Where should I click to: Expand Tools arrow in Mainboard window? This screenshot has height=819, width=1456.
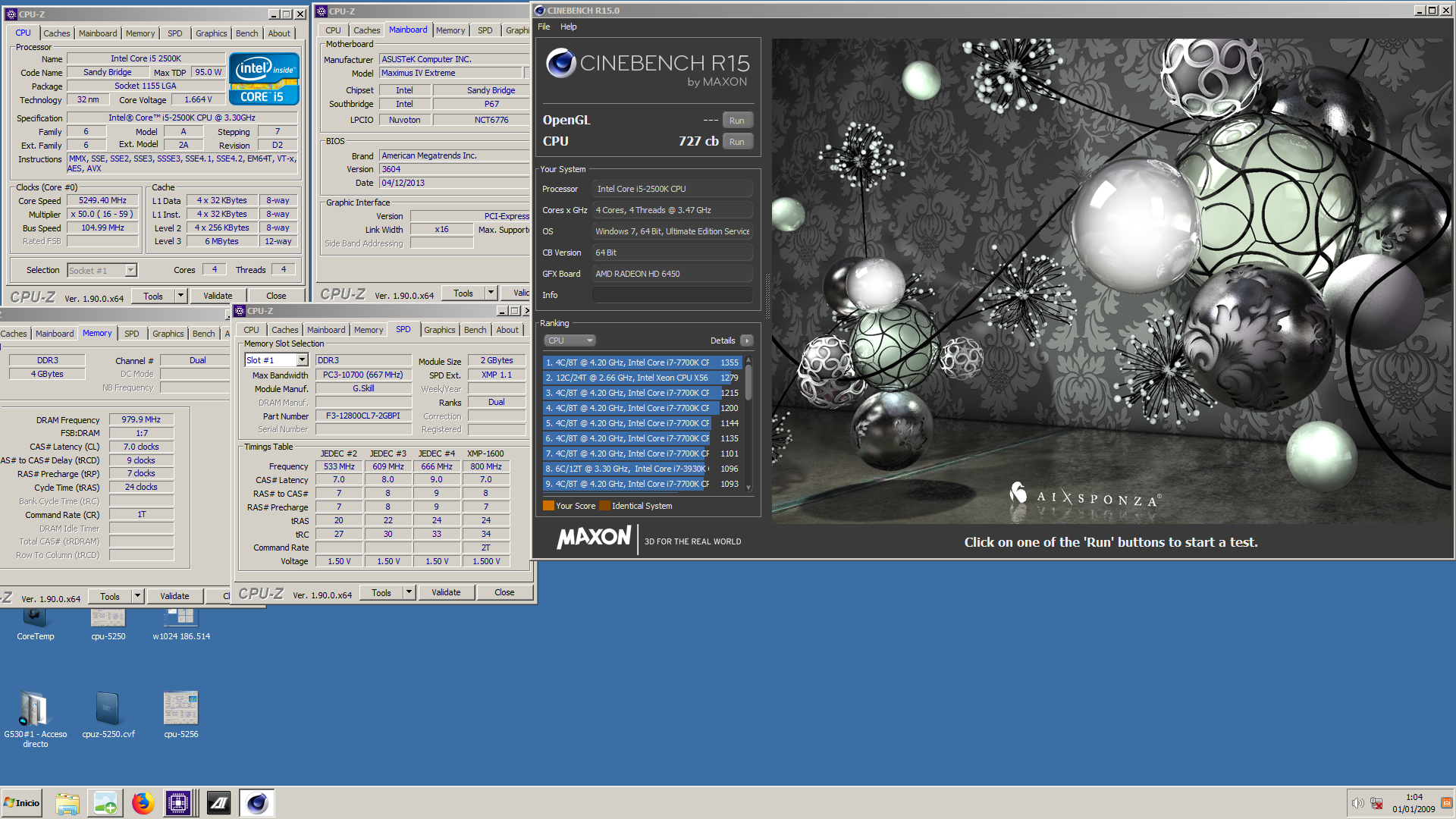[491, 293]
